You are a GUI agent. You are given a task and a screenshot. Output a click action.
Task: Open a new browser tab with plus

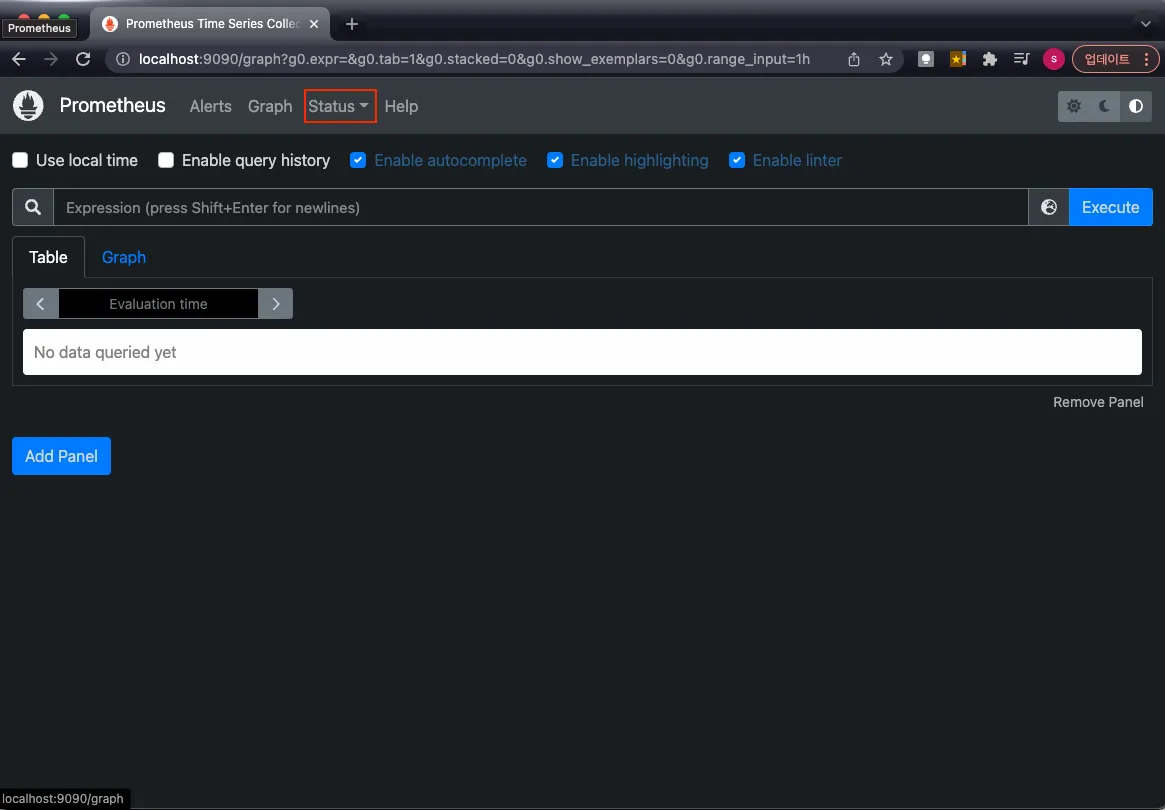pos(352,25)
